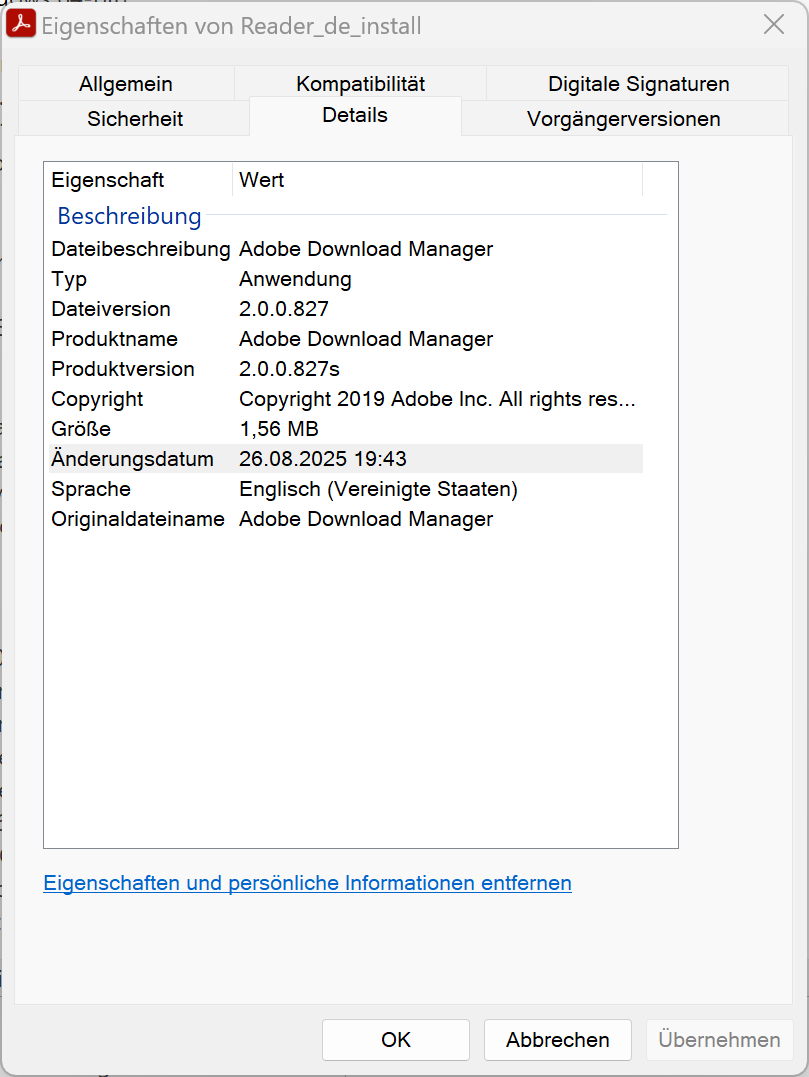Select the Dateibeschreibung property row
The image size is (809, 1077).
pos(141,249)
